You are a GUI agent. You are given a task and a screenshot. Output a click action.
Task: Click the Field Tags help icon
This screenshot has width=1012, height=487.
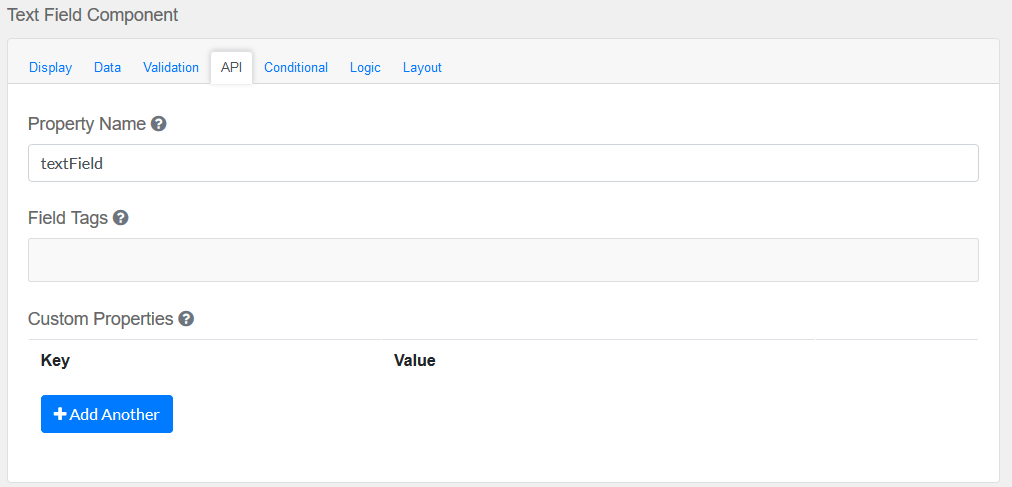tap(120, 218)
